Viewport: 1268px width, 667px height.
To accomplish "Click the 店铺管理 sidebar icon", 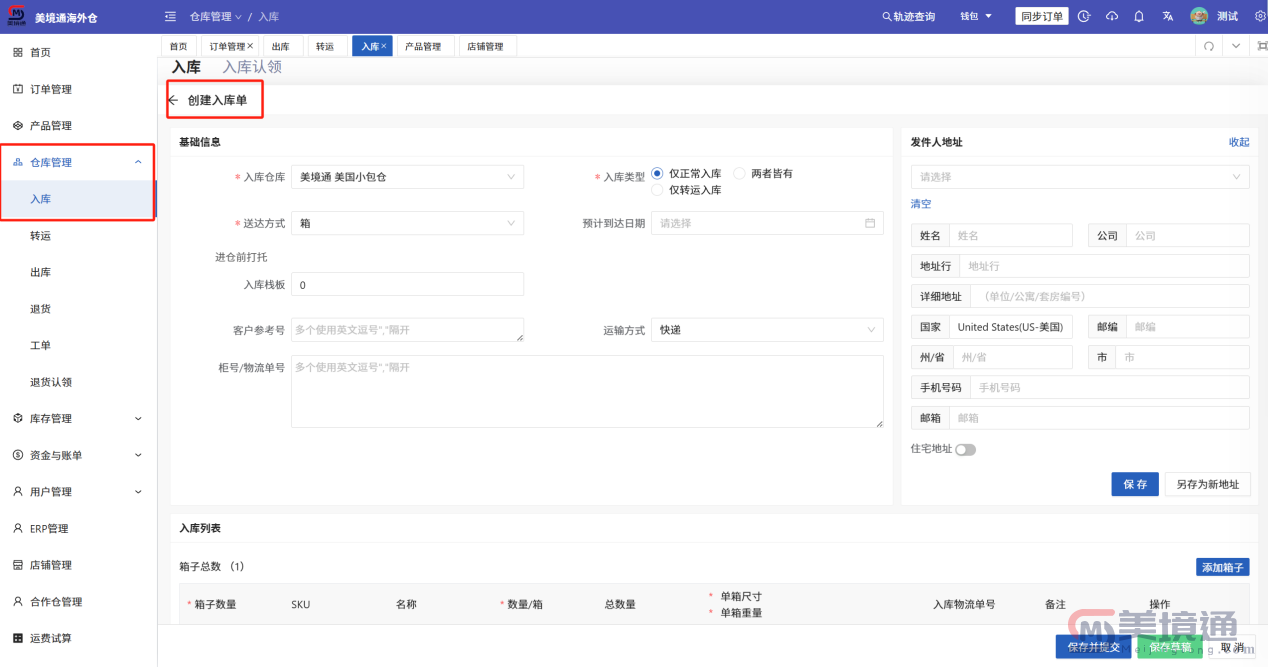I will point(18,565).
